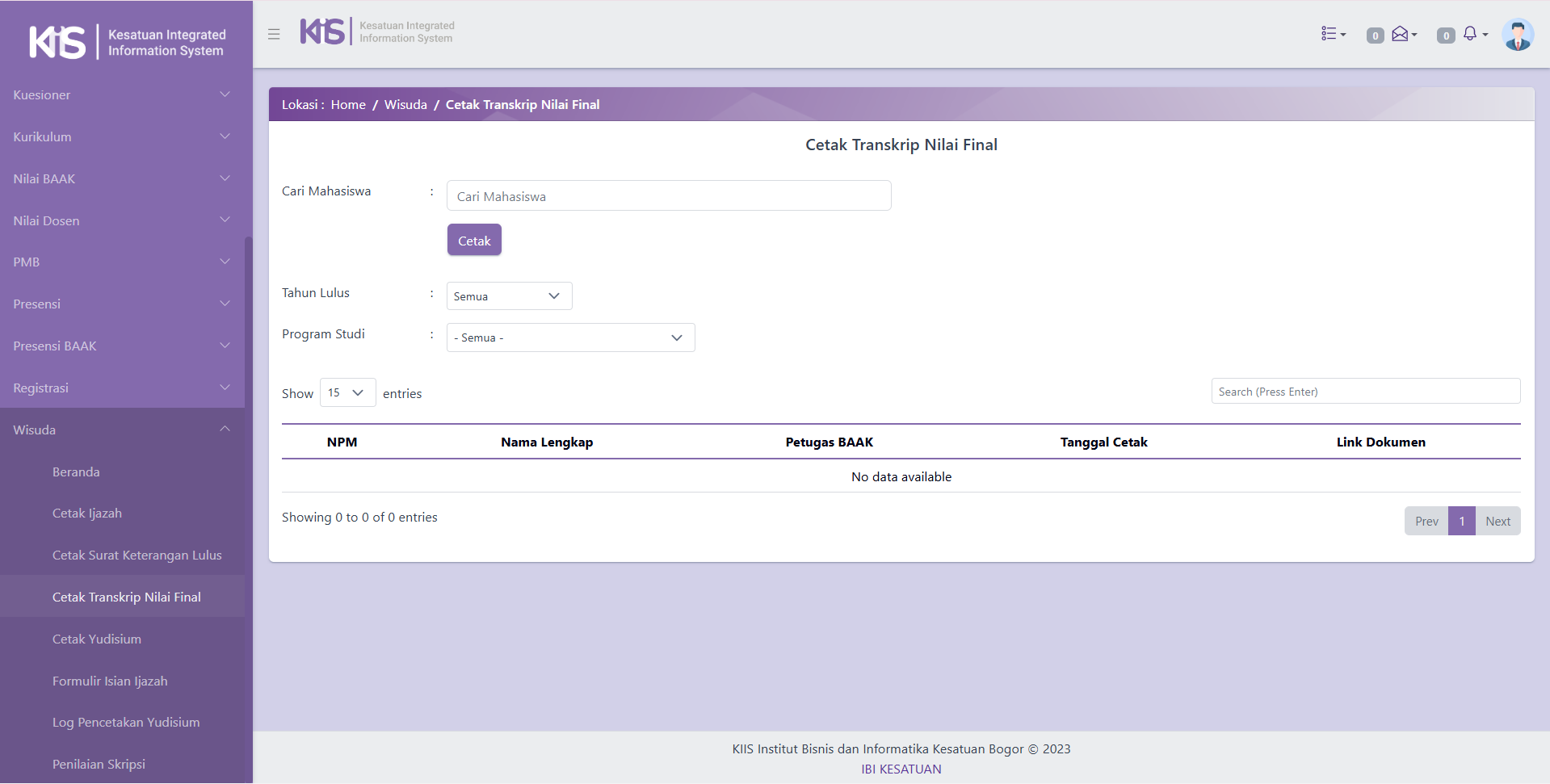The width and height of the screenshot is (1550, 784).
Task: Open the Tahun Lulus dropdown
Action: coord(509,296)
